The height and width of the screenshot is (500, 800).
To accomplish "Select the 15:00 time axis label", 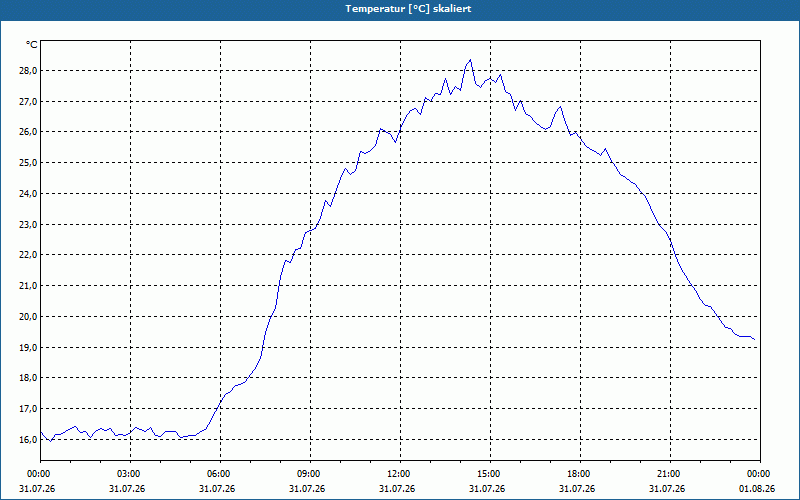I will [x=490, y=474].
